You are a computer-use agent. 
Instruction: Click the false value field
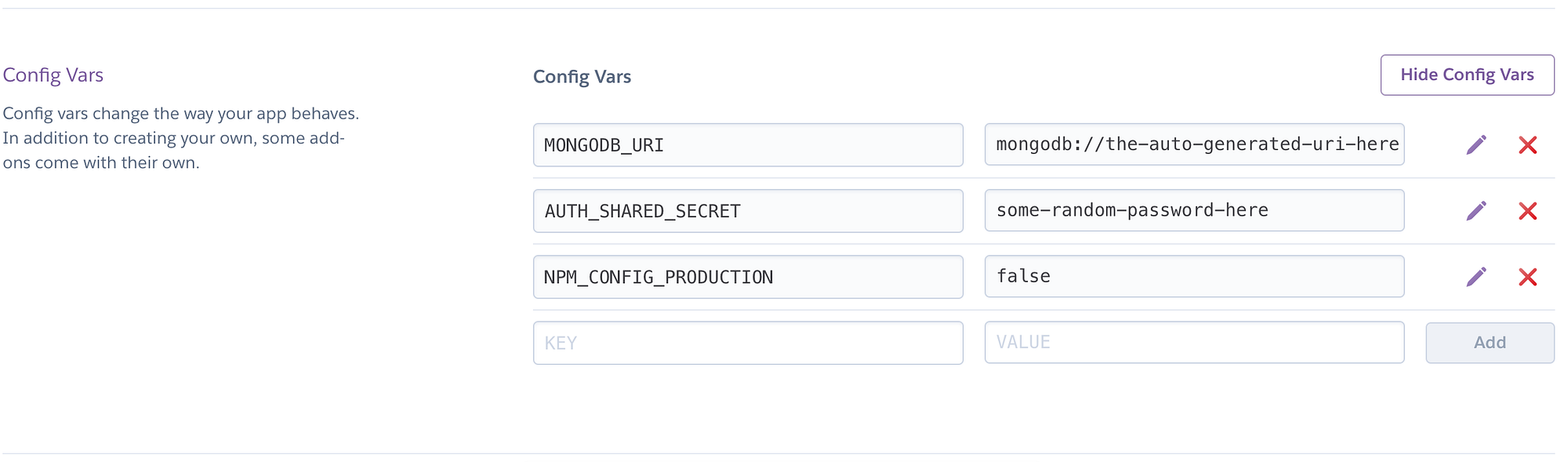[1194, 276]
